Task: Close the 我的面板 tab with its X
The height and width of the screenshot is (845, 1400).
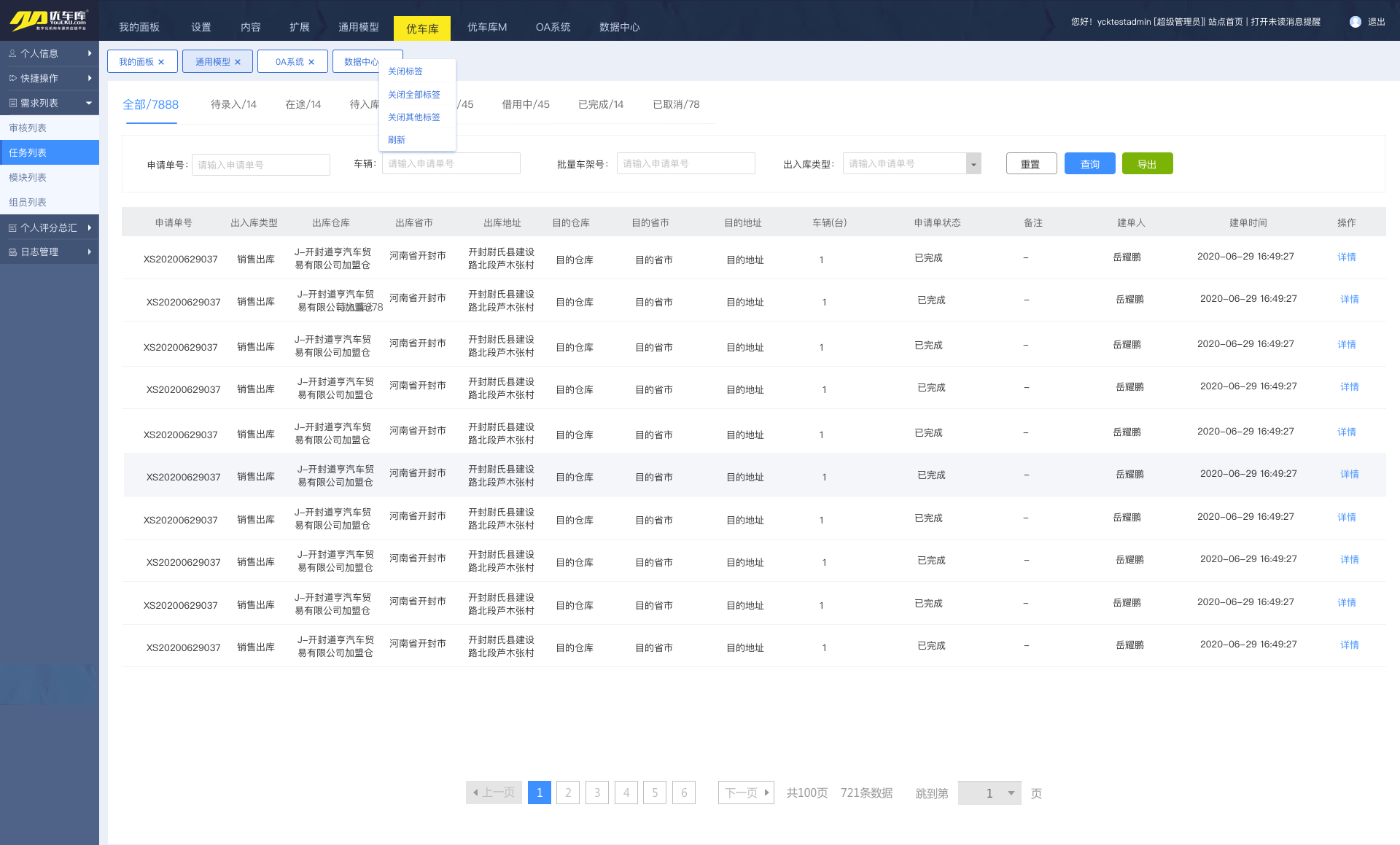Action: (161, 62)
